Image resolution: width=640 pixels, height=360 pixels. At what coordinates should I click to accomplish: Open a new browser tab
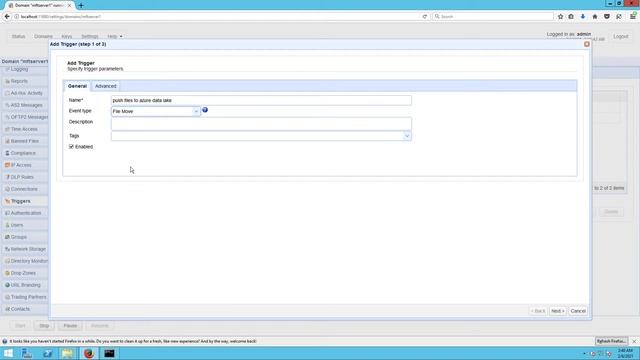click(81, 6)
